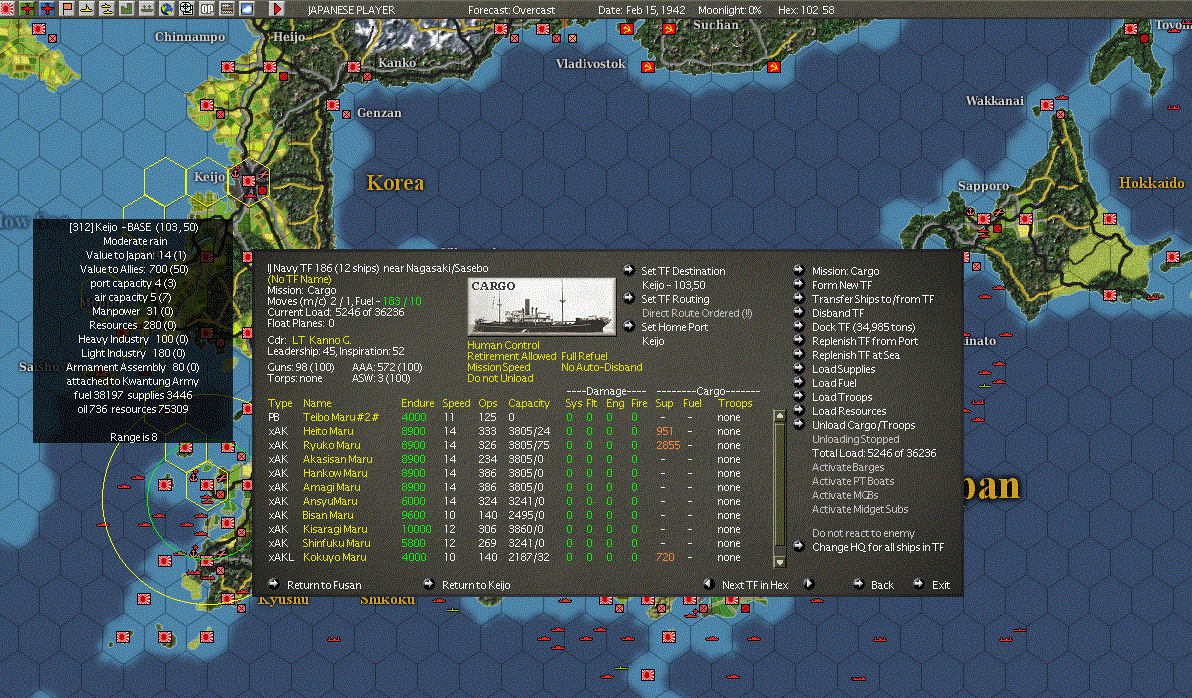This screenshot has width=1192, height=698.
Task: Select Load Resources option
Action: [x=848, y=411]
